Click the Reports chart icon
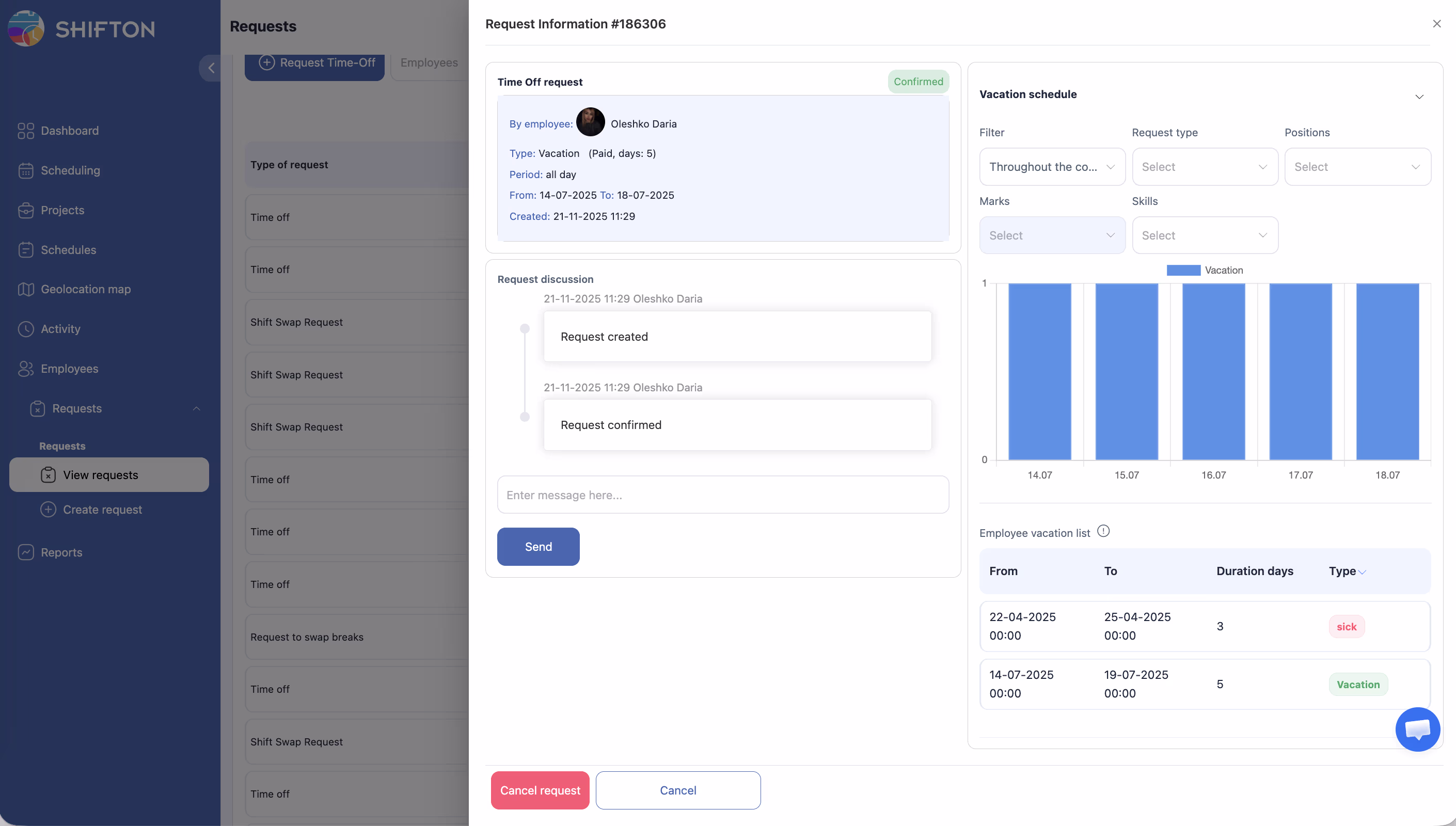Screen dimensions: 1456x826 [25, 552]
